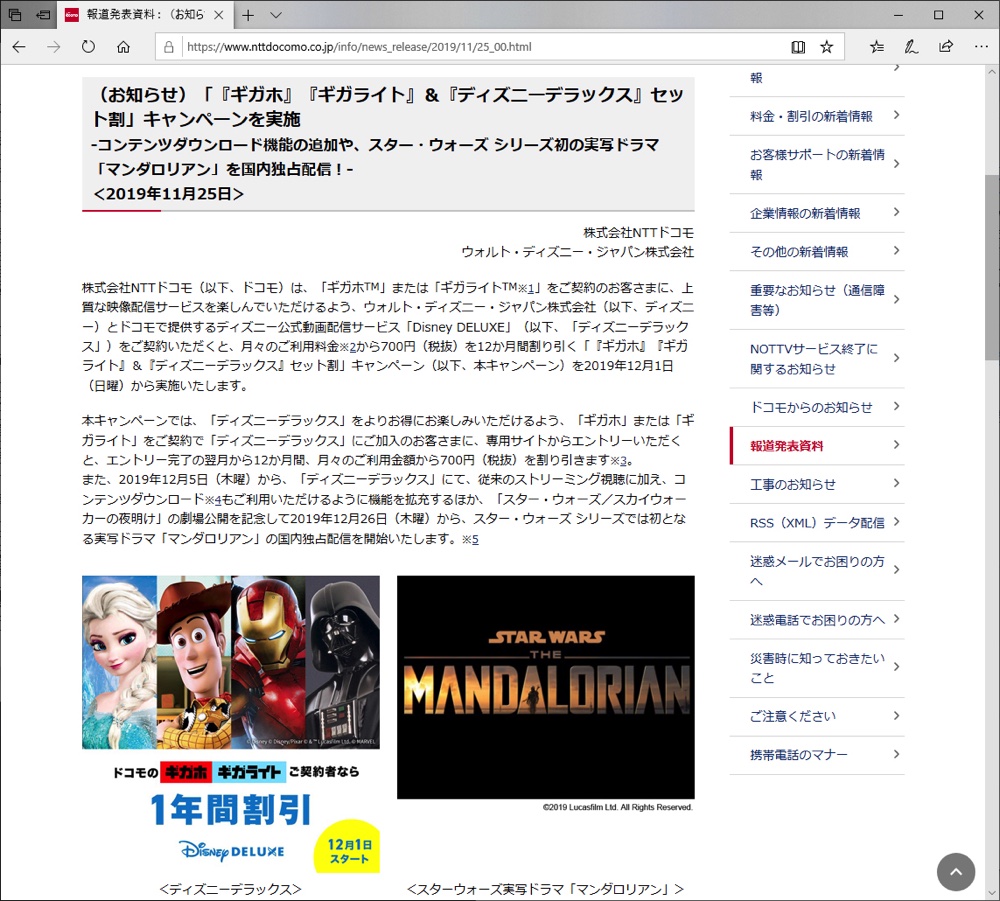Image resolution: width=1000 pixels, height=901 pixels.
Task: Select the 報道発表資料 browser tab
Action: click(x=145, y=15)
